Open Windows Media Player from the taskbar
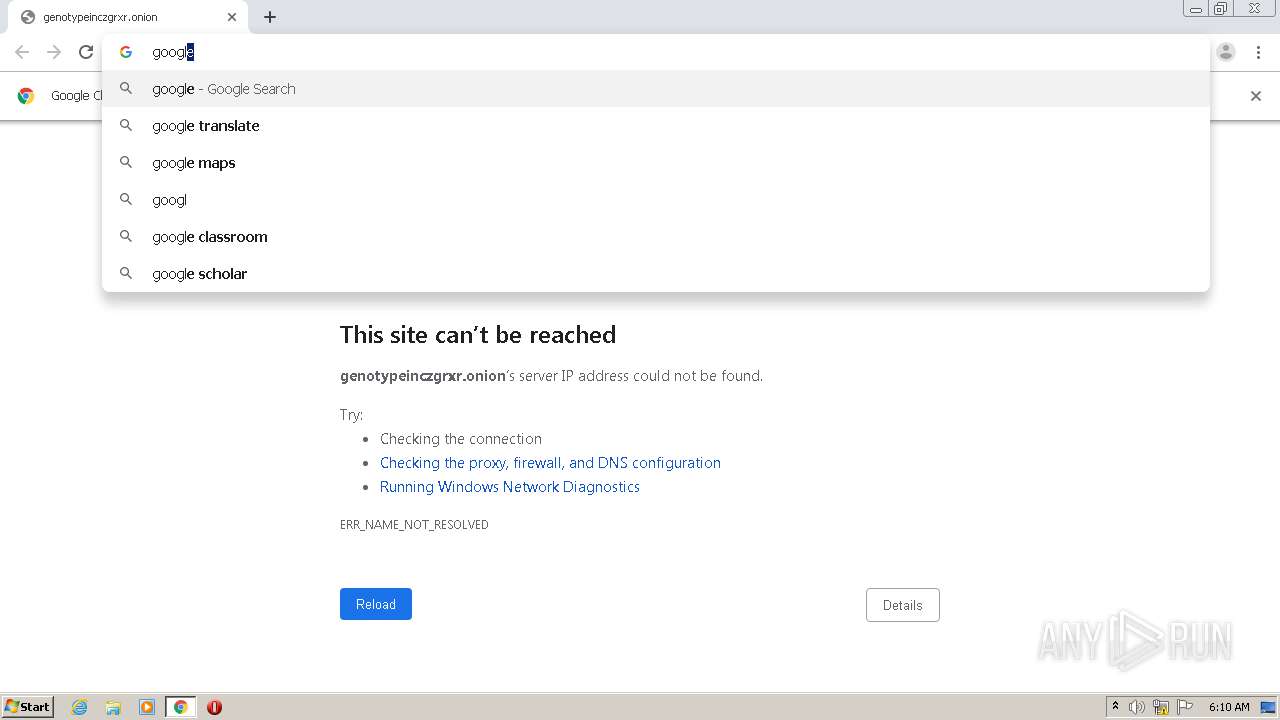 (147, 707)
